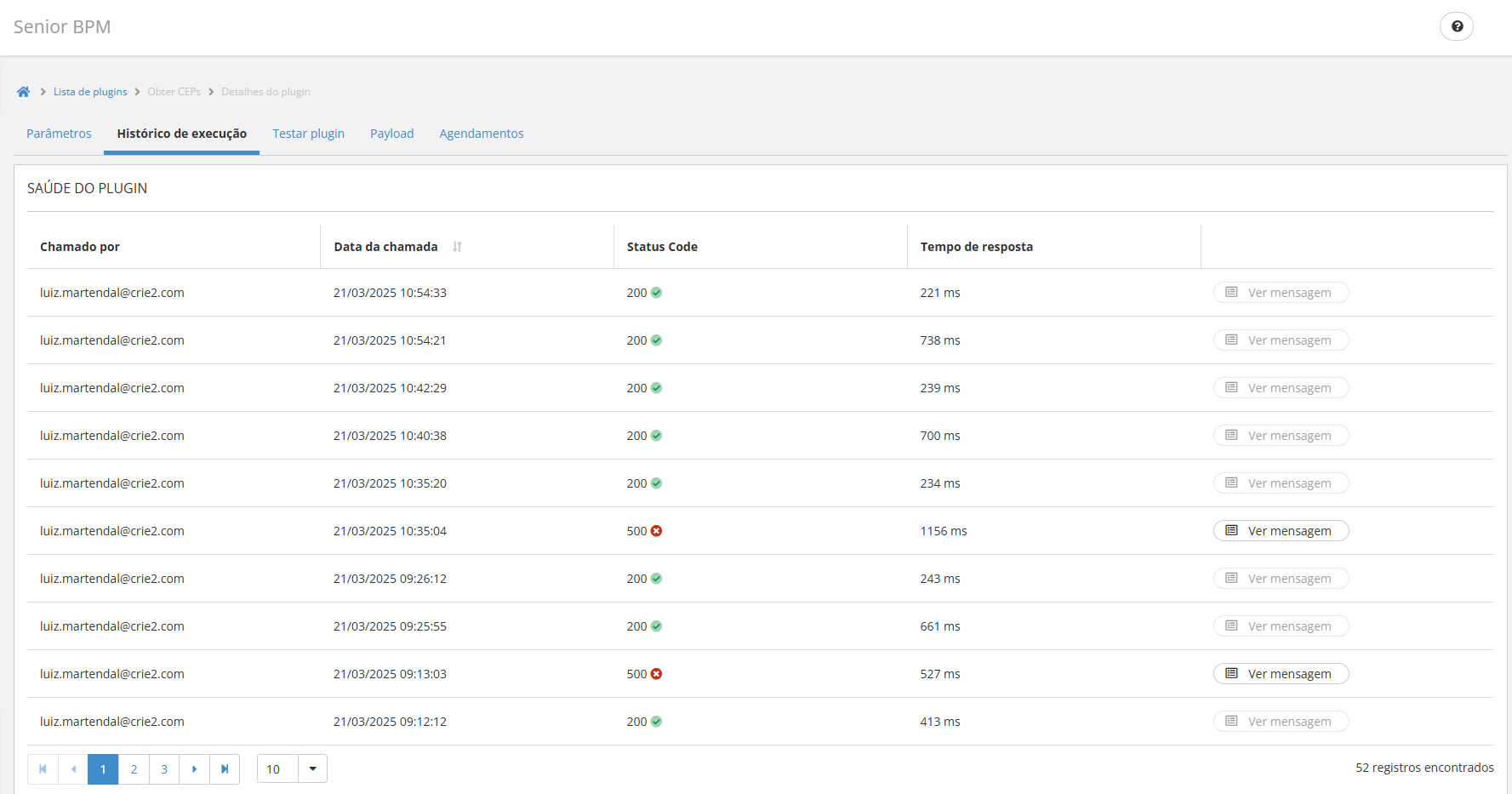Go to first page of results
The height and width of the screenshot is (794, 1512).
point(43,769)
